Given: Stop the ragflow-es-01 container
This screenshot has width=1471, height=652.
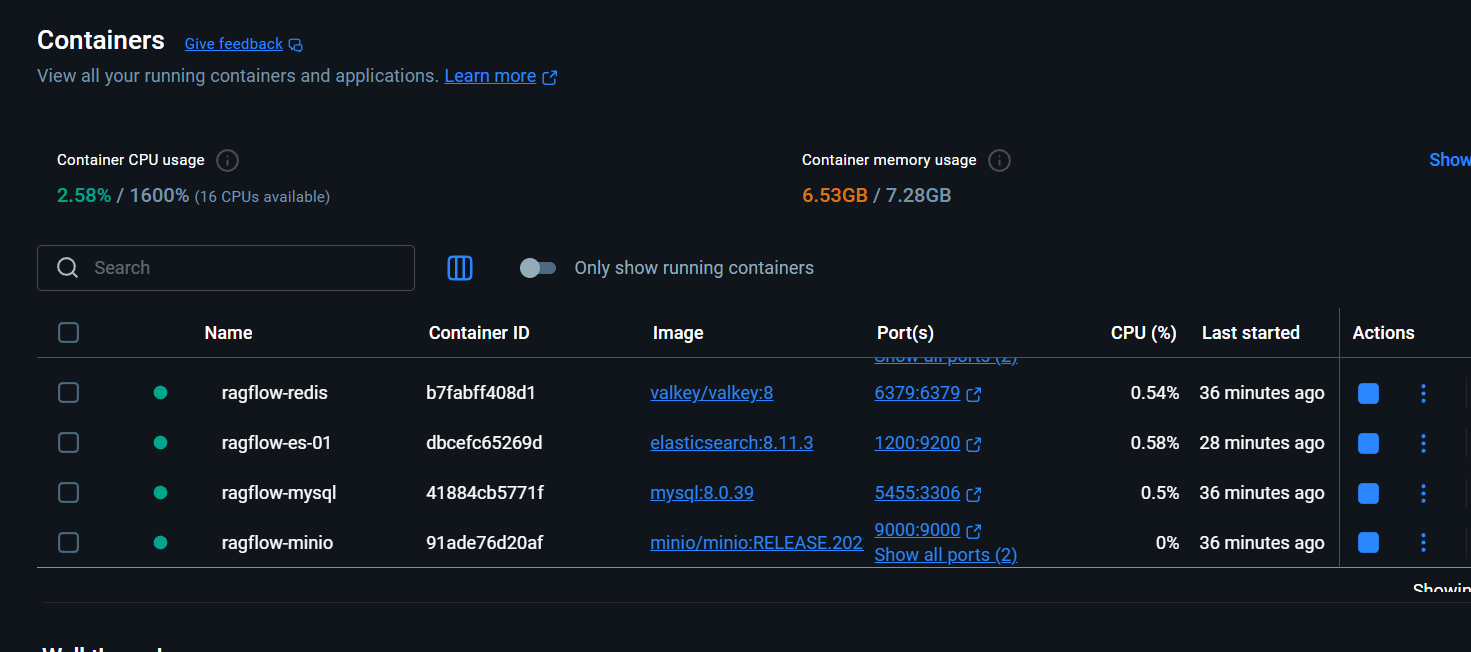Looking at the screenshot, I should 1368,443.
